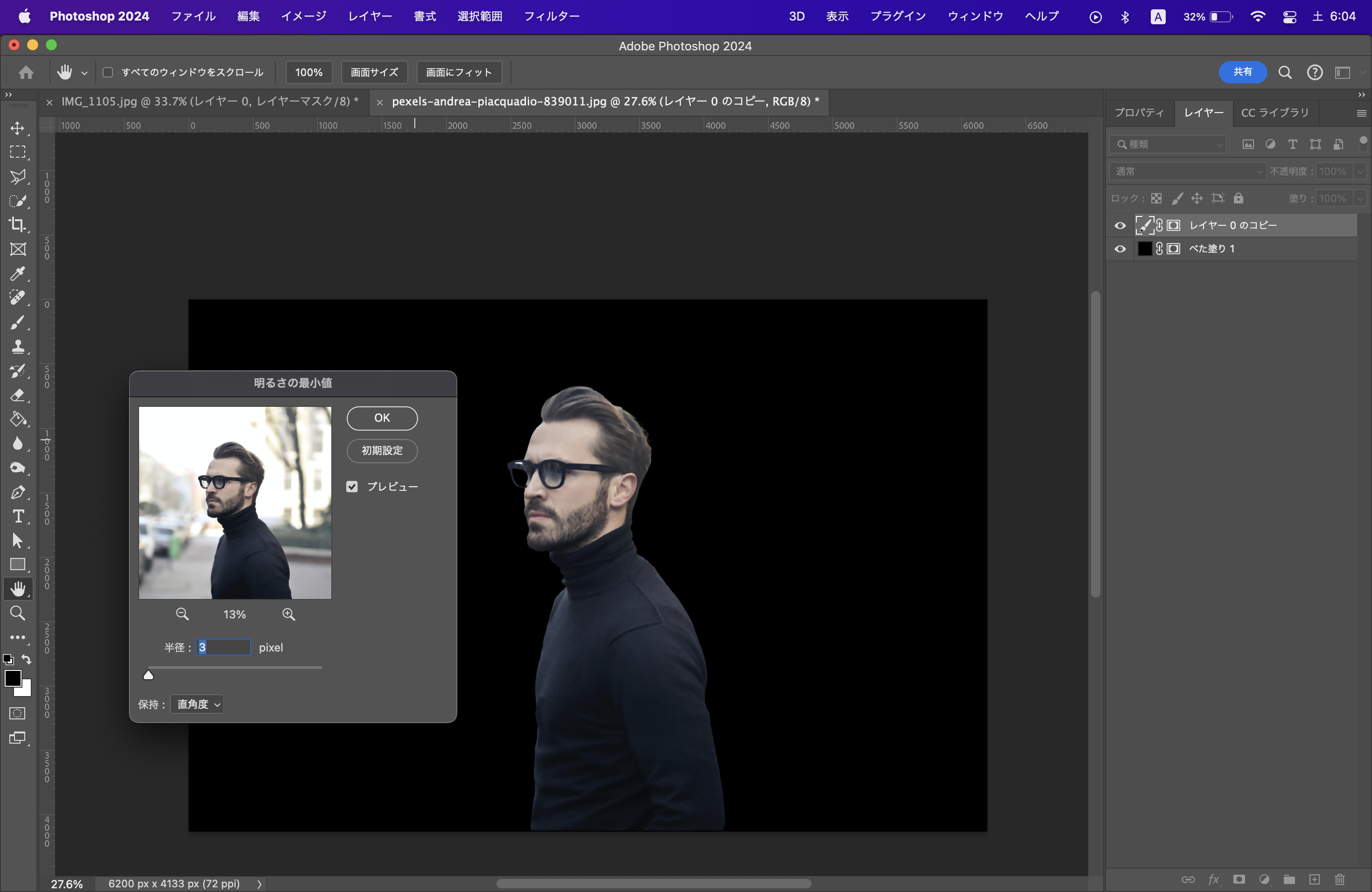Hide the べた塗り 1 layer
The width and height of the screenshot is (1372, 892).
(1120, 249)
